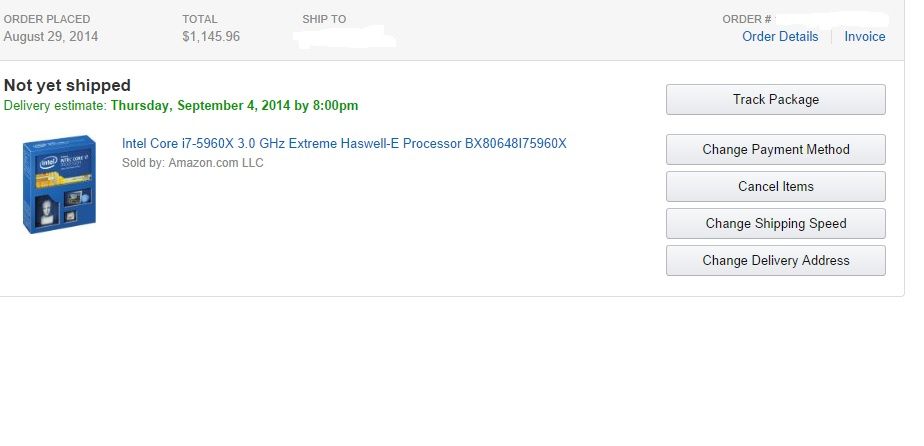
Task: Click the green delivery estimate date text
Action: [235, 106]
